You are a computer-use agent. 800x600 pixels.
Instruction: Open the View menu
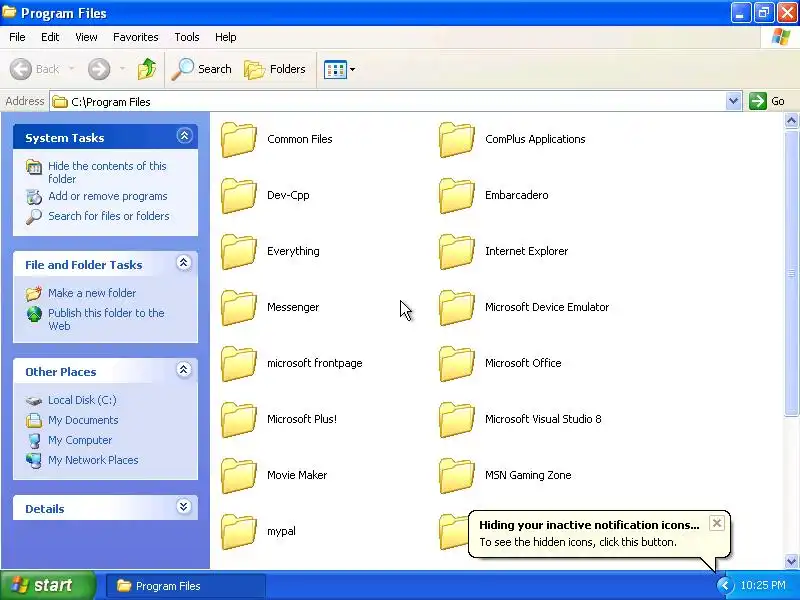click(86, 37)
